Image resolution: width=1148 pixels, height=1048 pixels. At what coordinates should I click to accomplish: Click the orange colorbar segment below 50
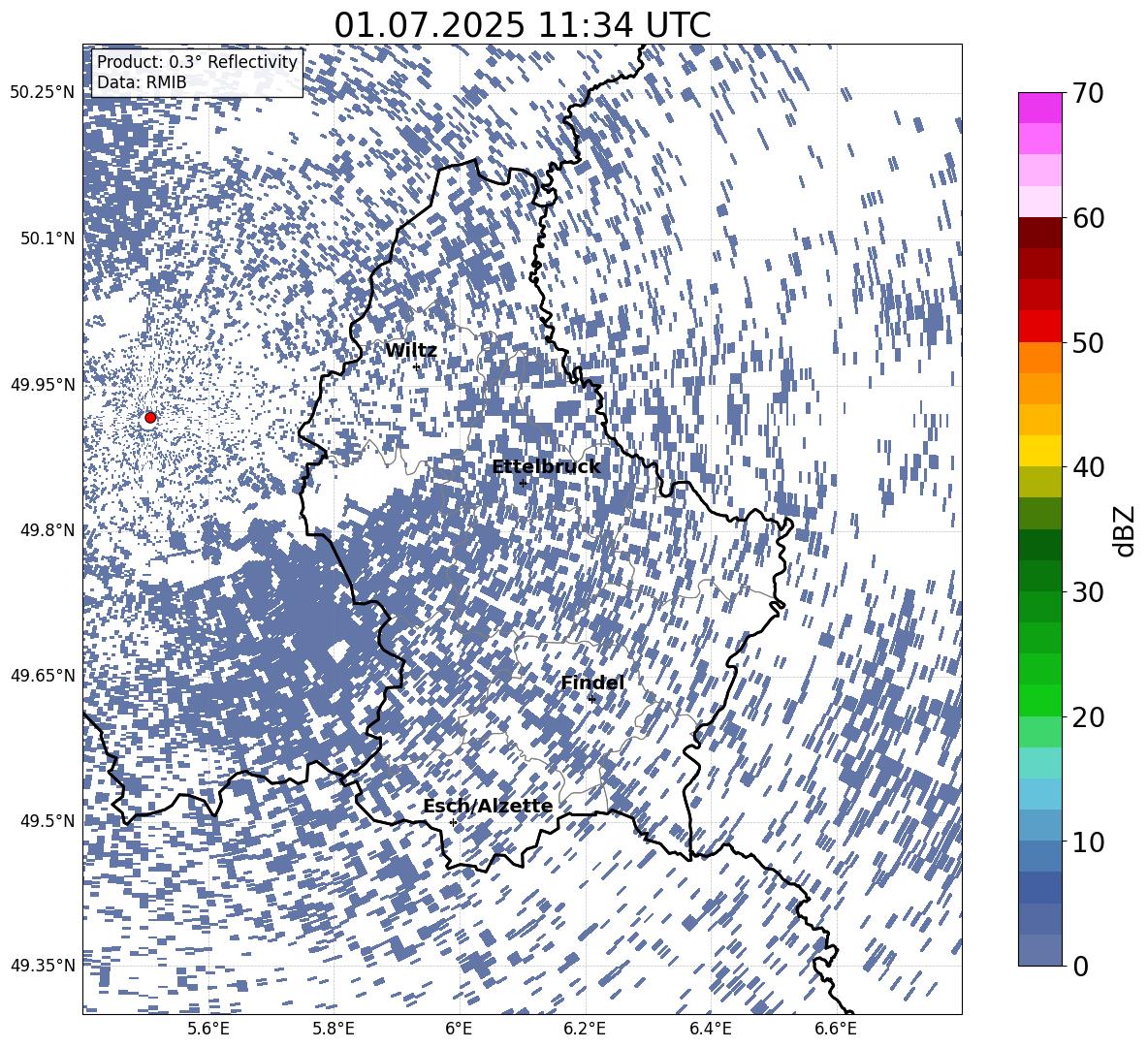tap(1039, 357)
